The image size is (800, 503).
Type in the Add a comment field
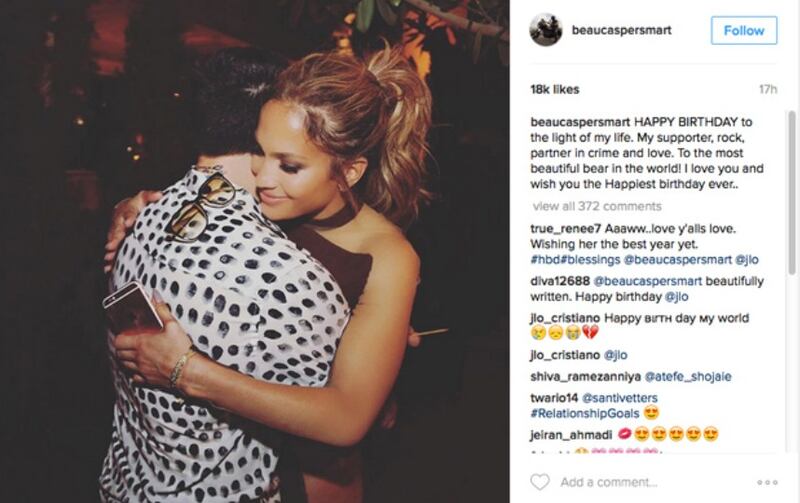coord(609,482)
